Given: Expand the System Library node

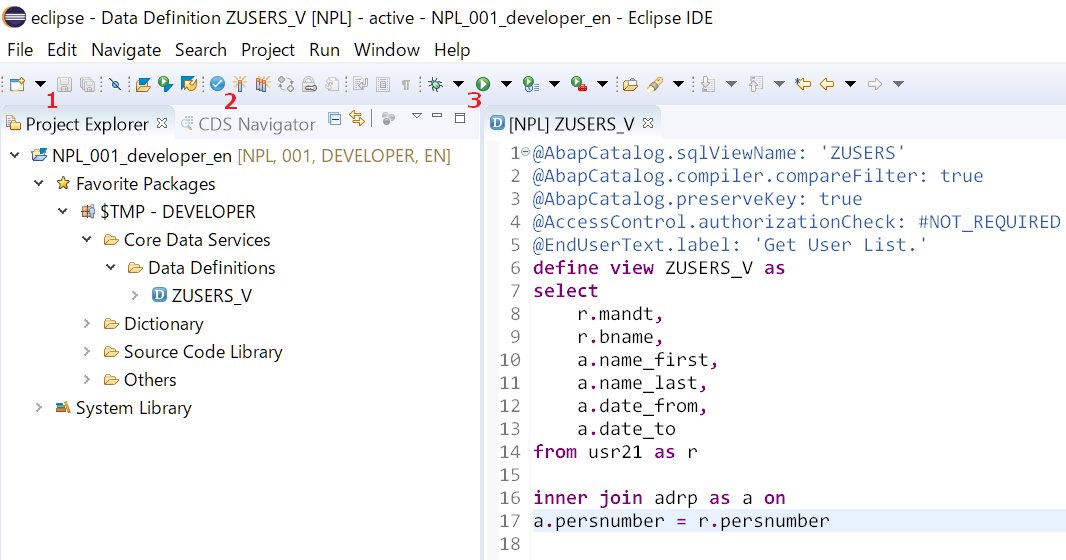Looking at the screenshot, I should 39,407.
